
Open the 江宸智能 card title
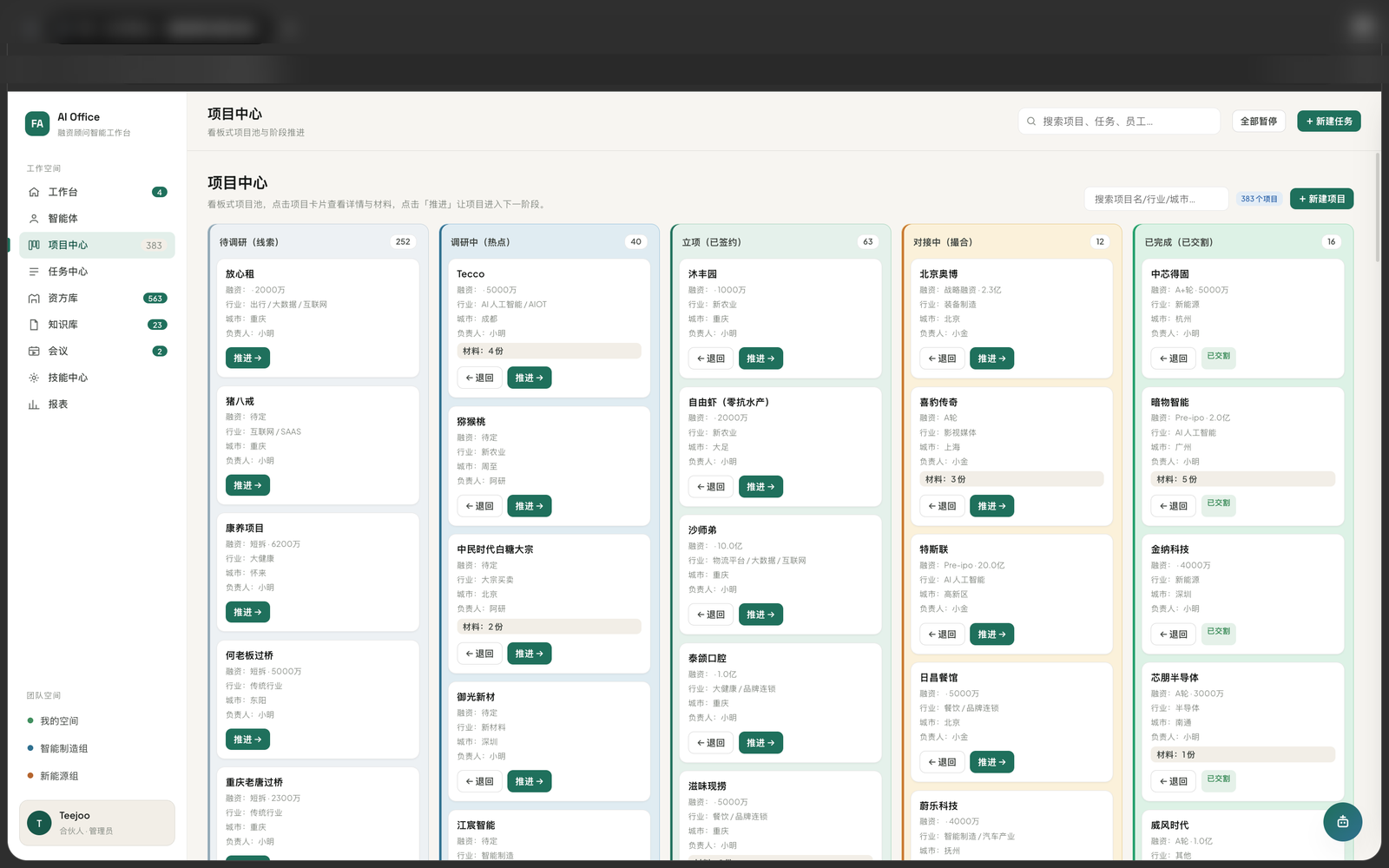click(x=476, y=825)
